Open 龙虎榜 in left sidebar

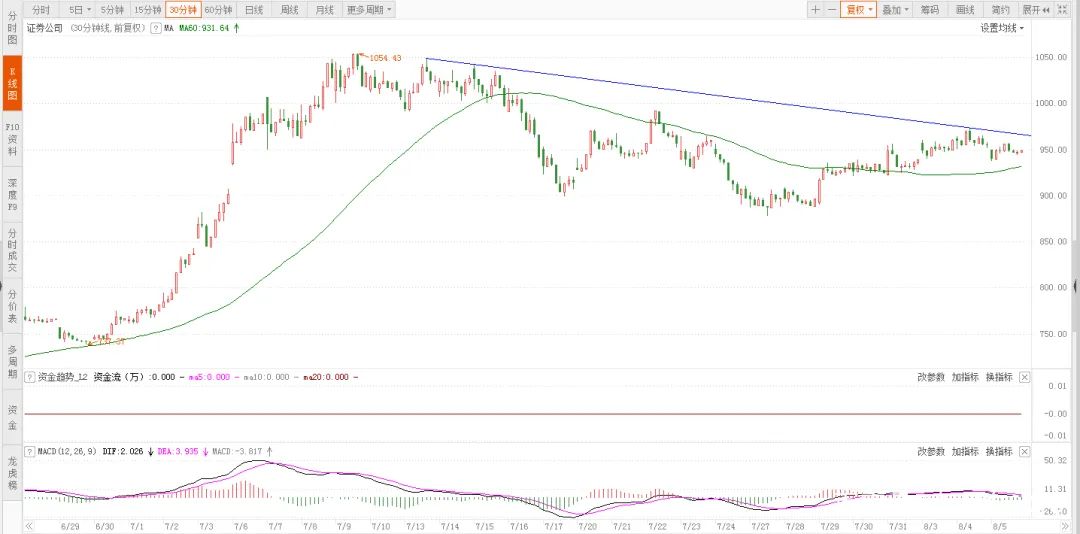[x=12, y=473]
